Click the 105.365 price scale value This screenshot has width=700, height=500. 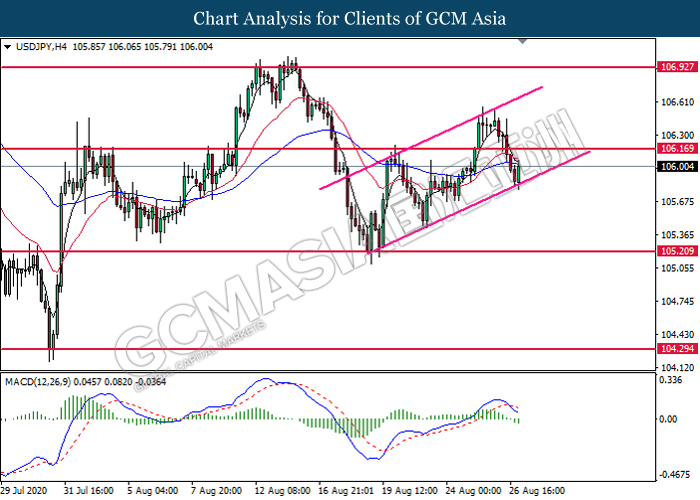click(x=677, y=235)
